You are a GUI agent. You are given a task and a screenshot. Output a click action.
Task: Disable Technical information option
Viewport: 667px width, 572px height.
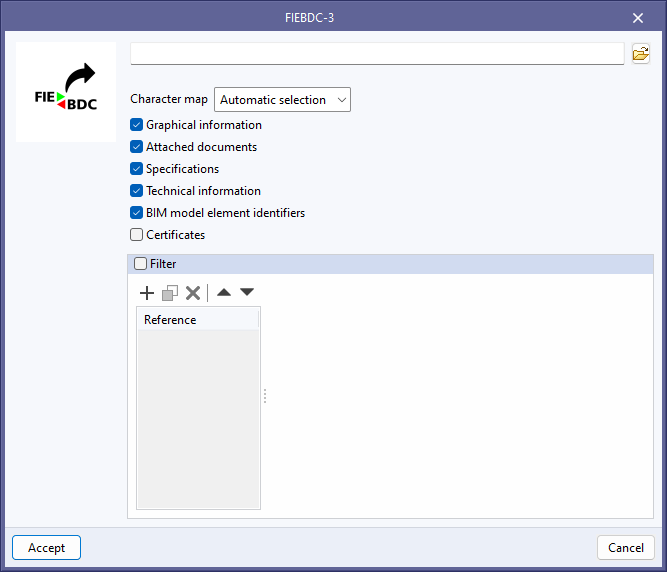pos(136,191)
